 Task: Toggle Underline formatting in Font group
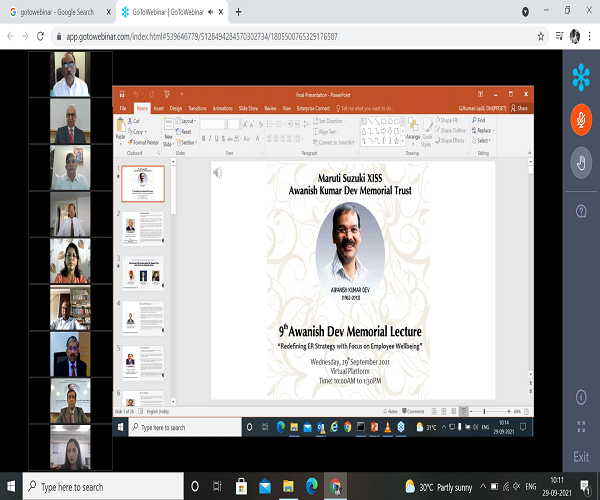click(216, 138)
